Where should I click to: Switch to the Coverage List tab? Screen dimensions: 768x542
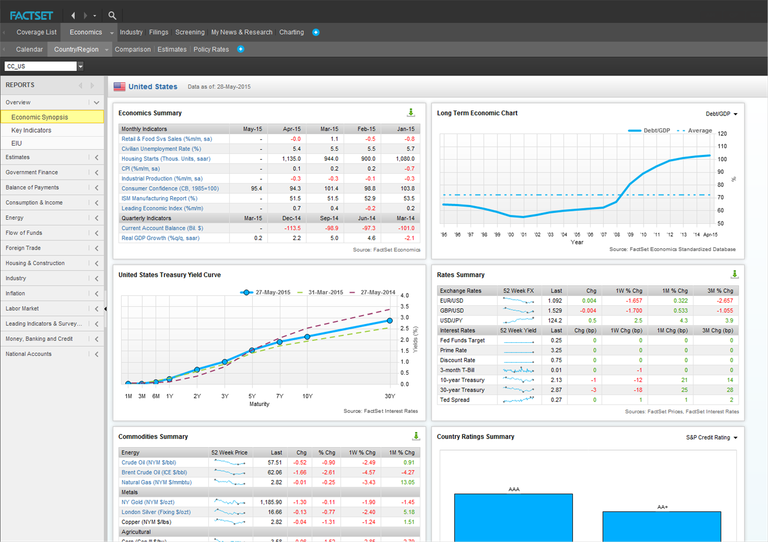click(x=36, y=32)
